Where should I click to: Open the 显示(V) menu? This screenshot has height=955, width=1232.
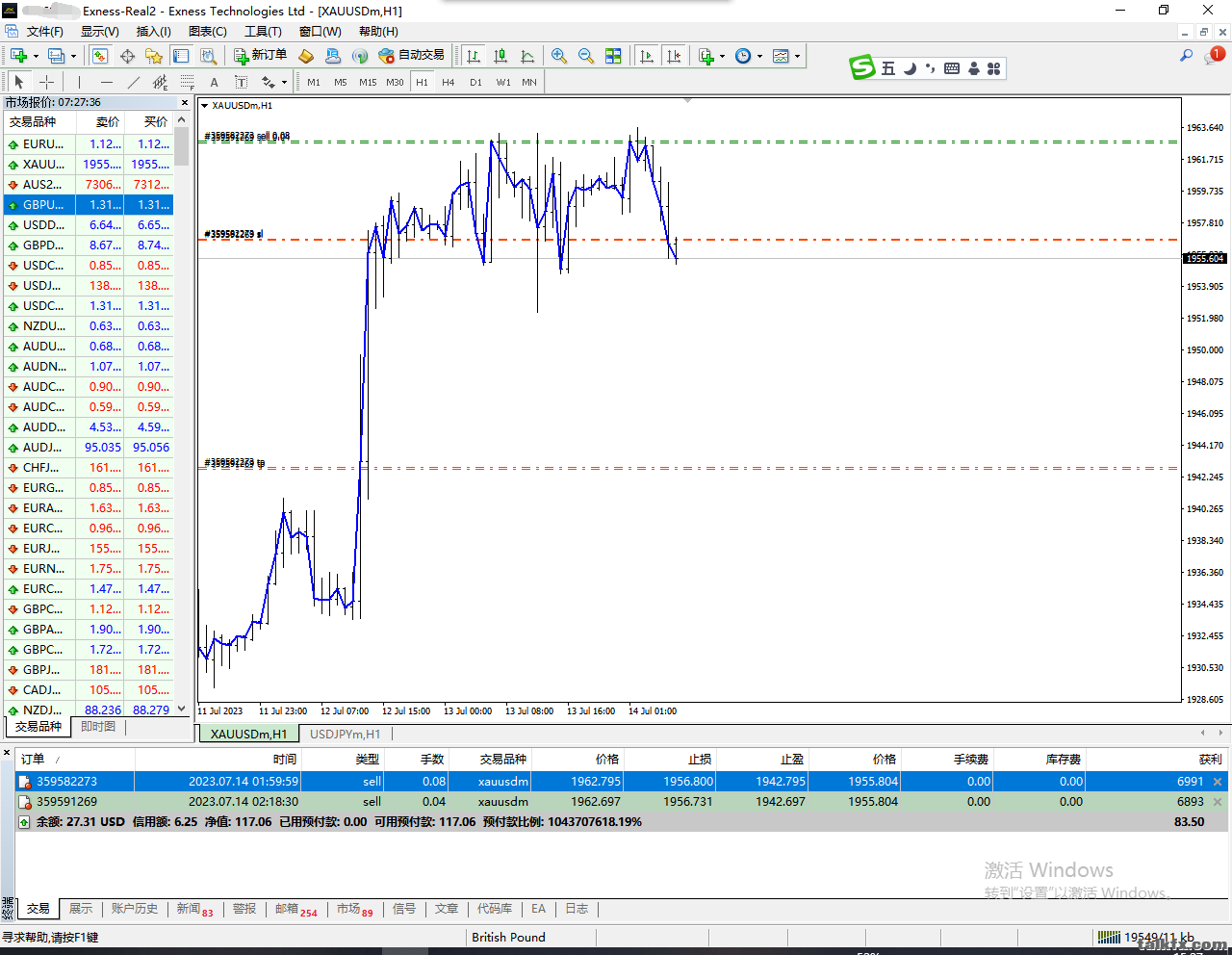click(x=100, y=32)
